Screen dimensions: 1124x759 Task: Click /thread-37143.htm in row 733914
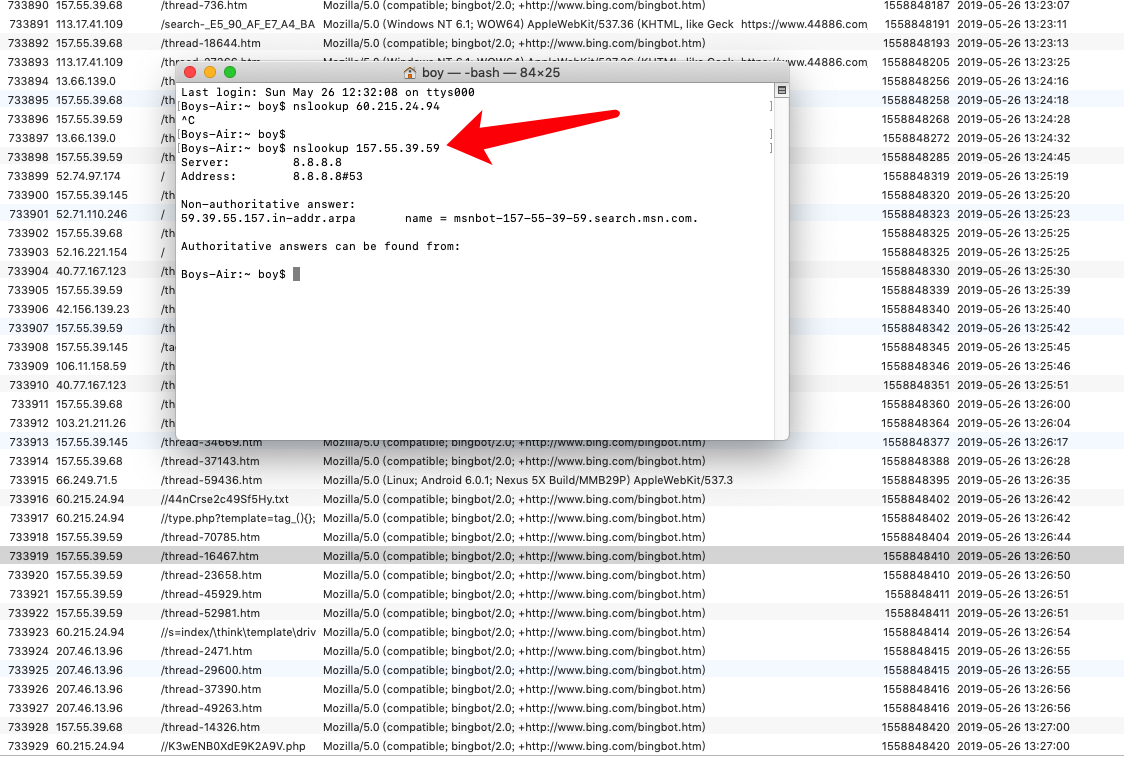(x=210, y=461)
